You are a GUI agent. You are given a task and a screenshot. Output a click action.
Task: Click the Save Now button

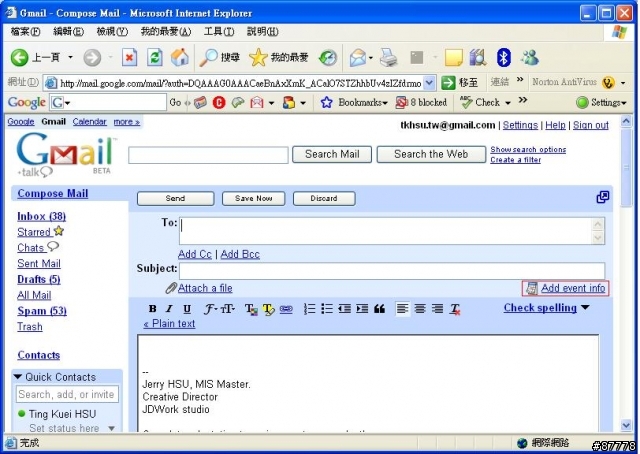click(x=253, y=198)
